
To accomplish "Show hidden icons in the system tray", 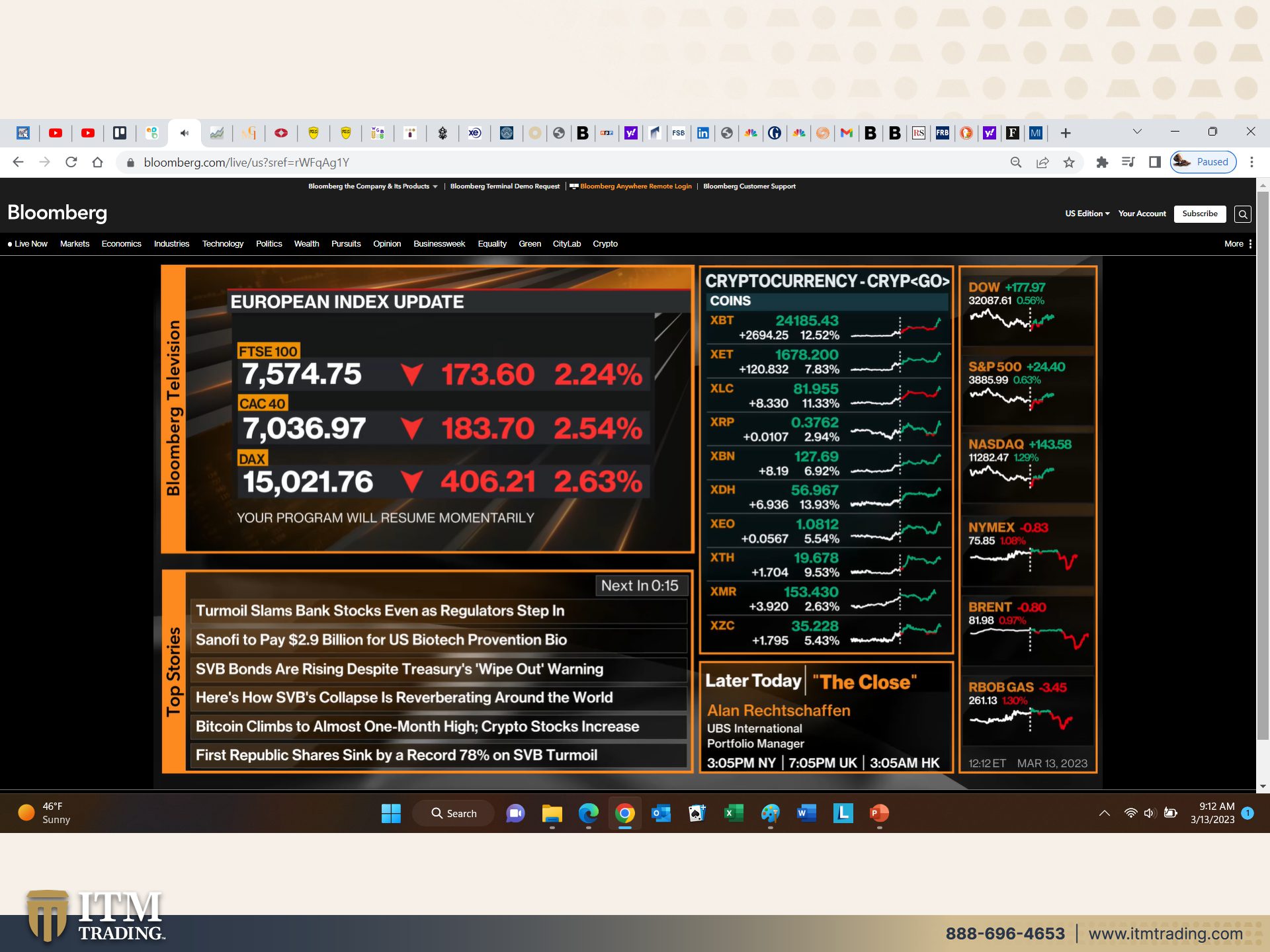I will click(1105, 813).
